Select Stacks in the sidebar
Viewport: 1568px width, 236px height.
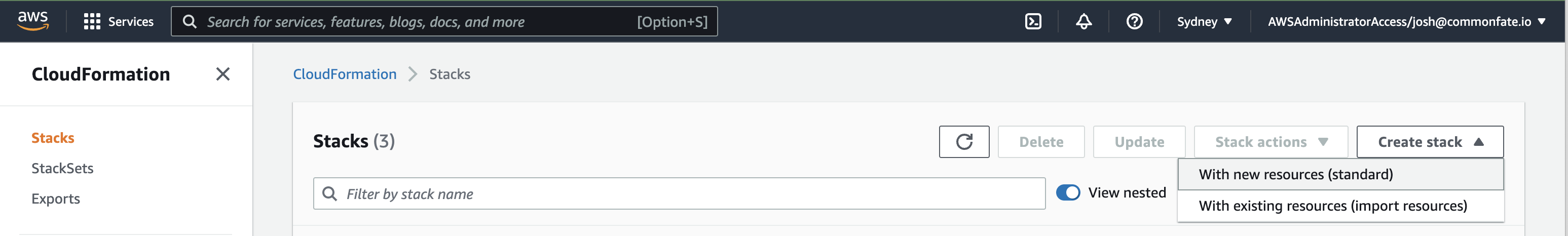53,138
